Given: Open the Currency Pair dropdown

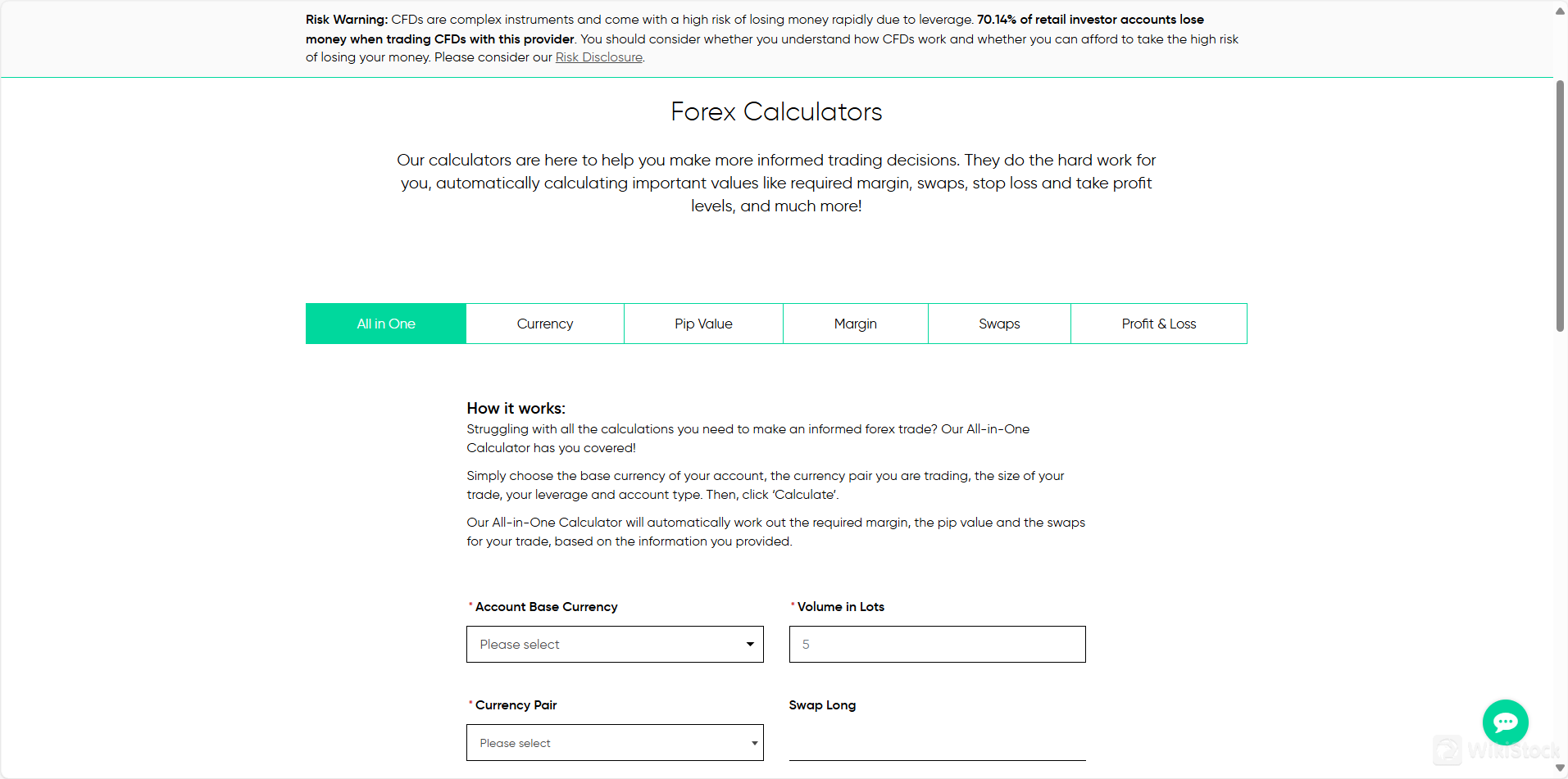Looking at the screenshot, I should click(615, 743).
